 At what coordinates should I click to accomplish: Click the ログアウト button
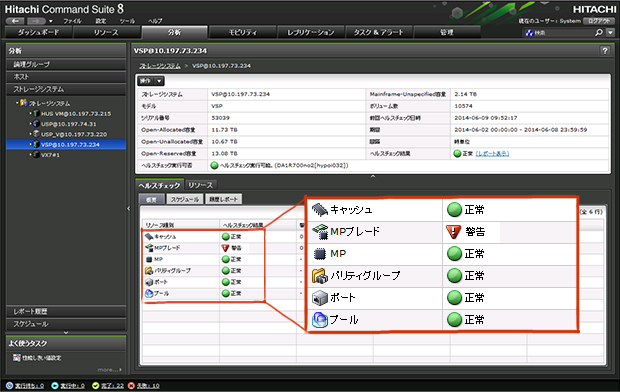[599, 21]
